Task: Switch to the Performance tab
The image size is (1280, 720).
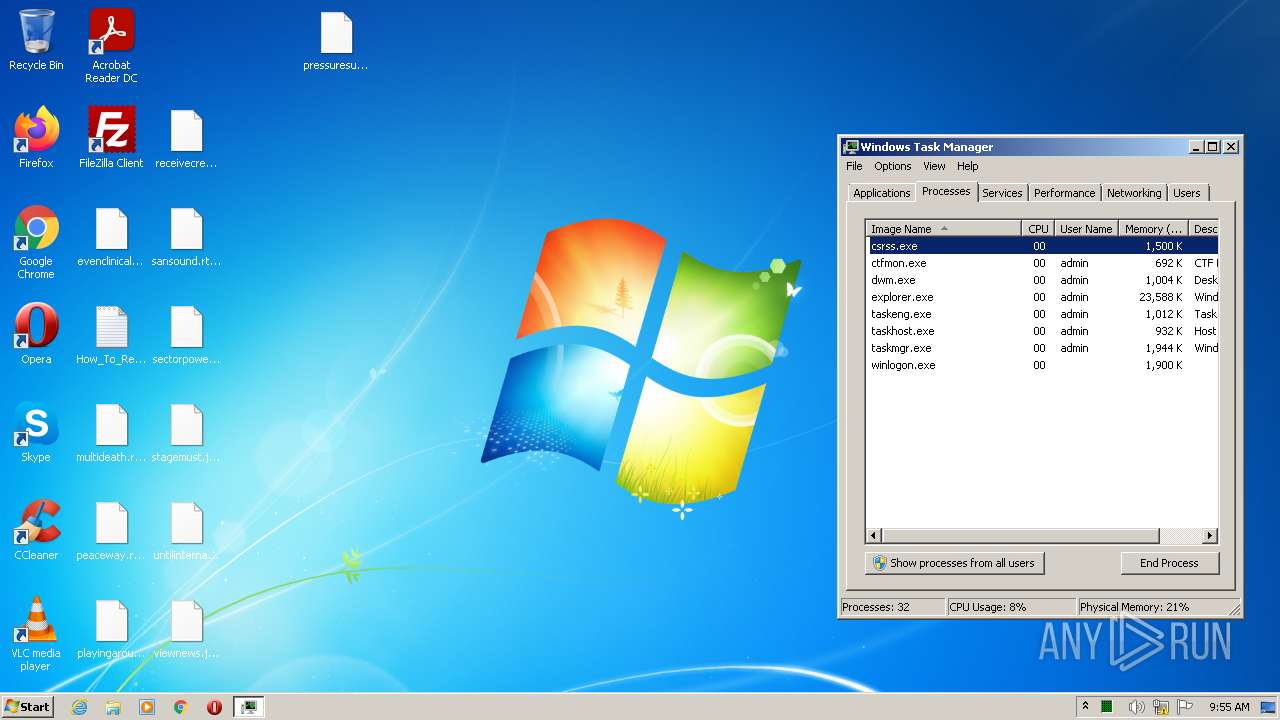Action: click(x=1064, y=193)
